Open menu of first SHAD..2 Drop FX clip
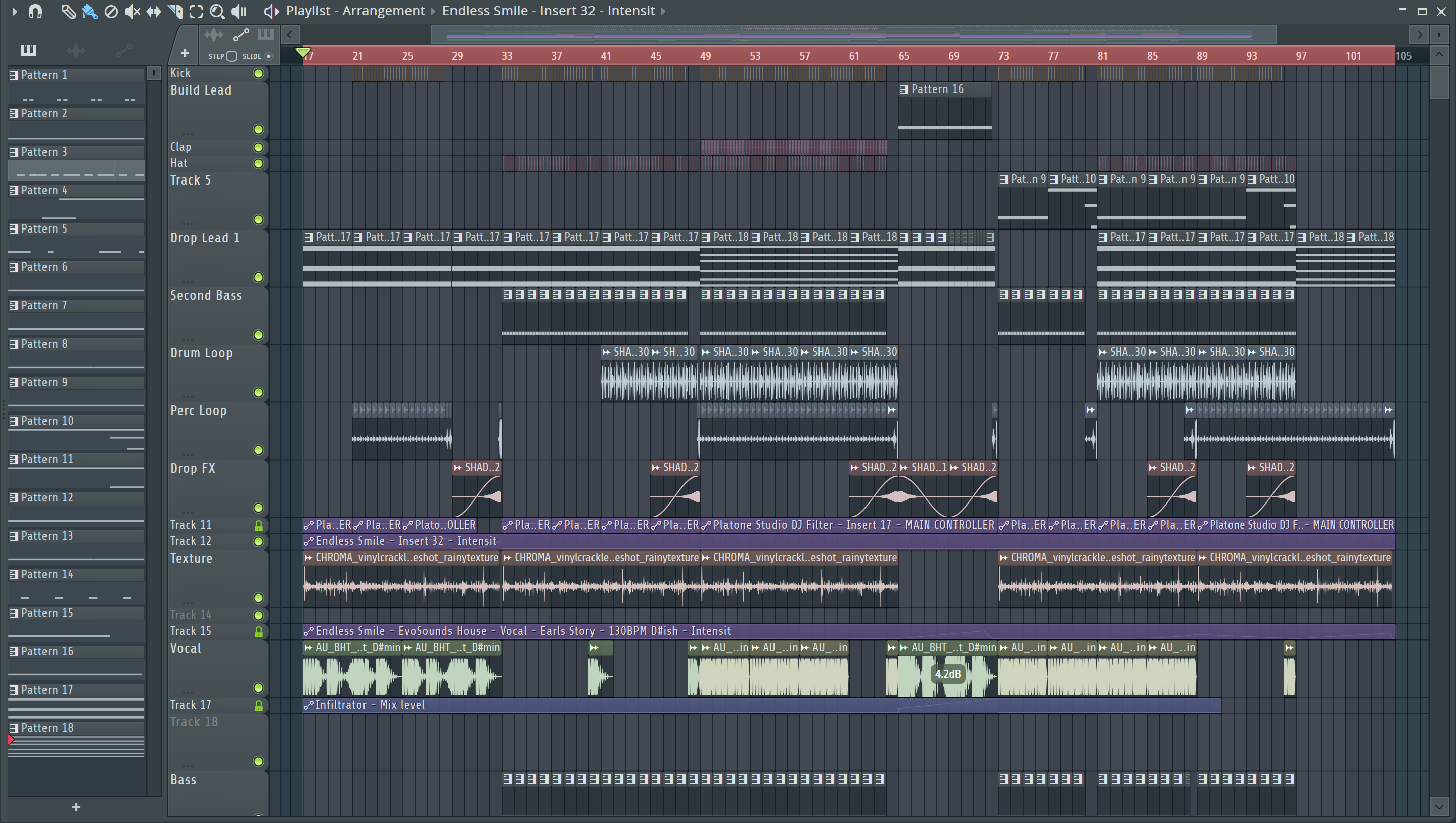The width and height of the screenshot is (1456, 823). (x=458, y=468)
